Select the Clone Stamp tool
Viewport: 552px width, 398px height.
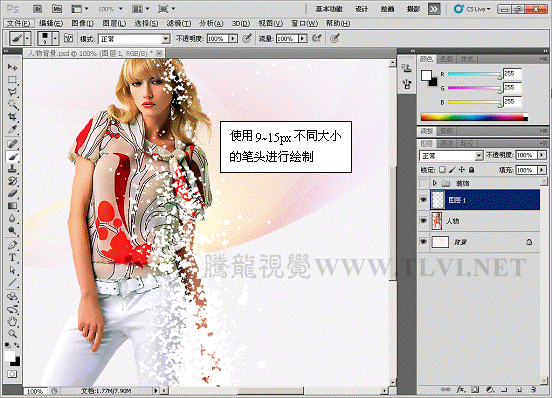pyautogui.click(x=12, y=169)
